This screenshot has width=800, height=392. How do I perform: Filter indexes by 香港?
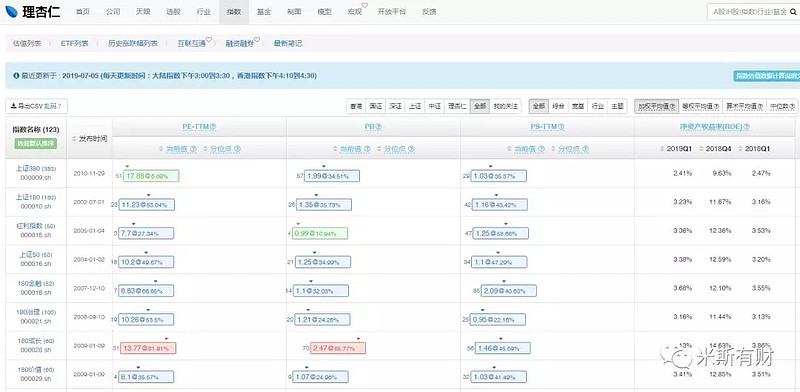tap(356, 106)
